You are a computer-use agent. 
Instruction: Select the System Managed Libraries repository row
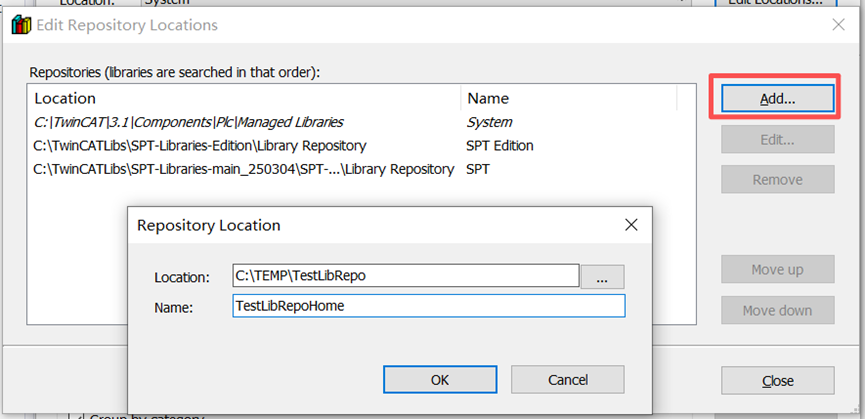(x=189, y=122)
